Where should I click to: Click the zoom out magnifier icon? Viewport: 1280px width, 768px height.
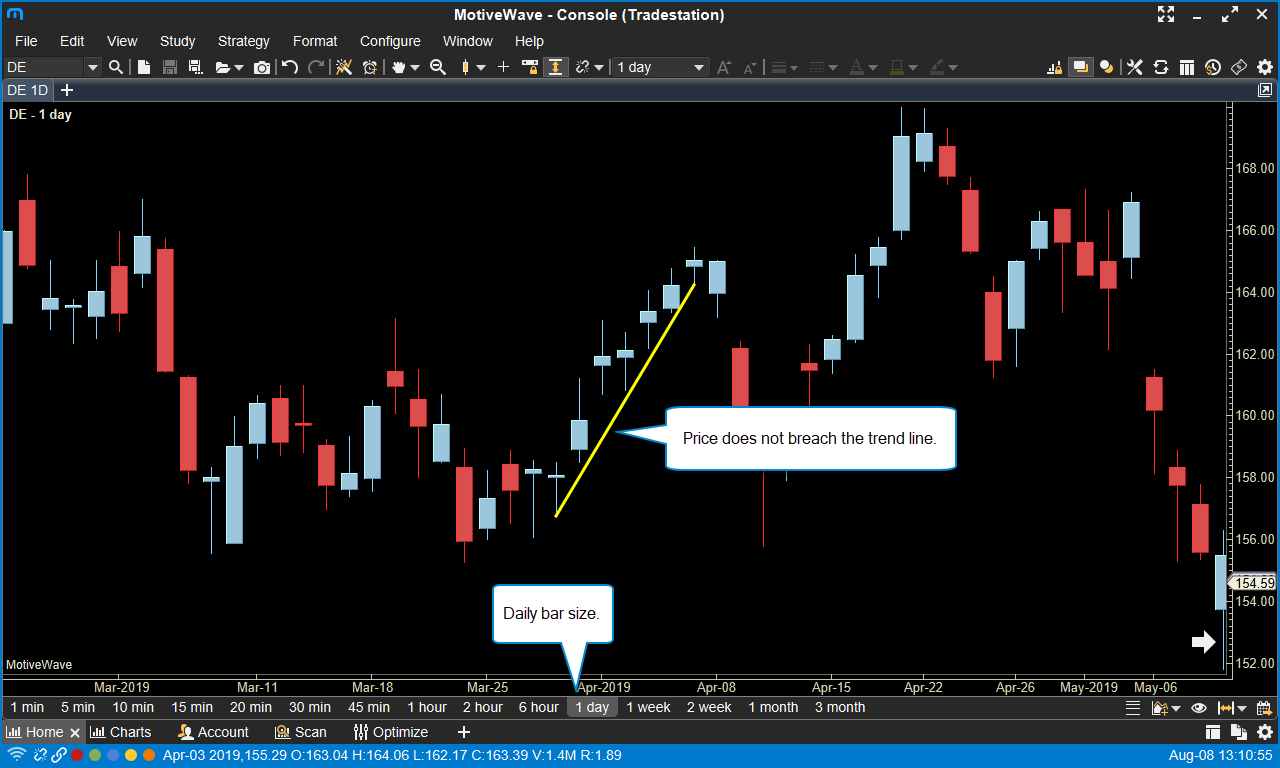(437, 67)
